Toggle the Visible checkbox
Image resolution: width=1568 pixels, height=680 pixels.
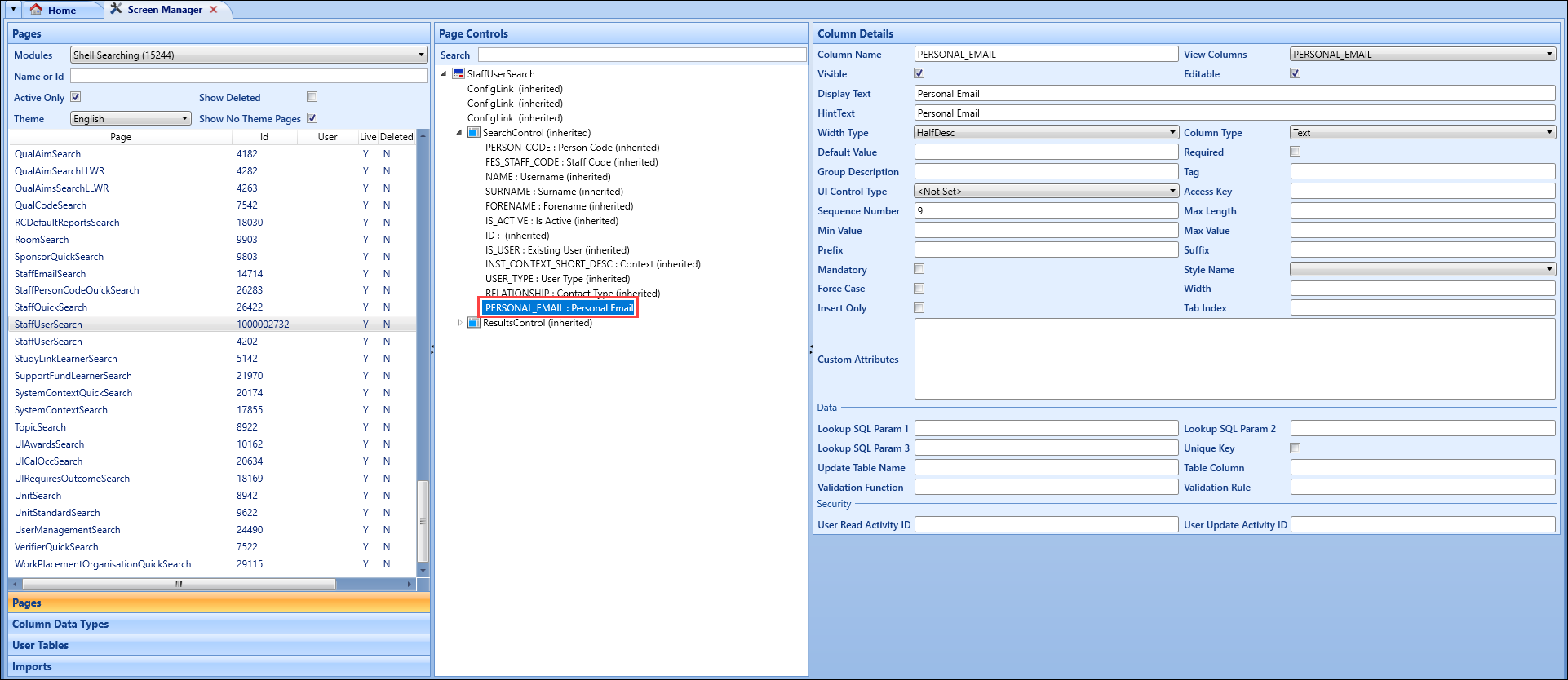(x=919, y=73)
